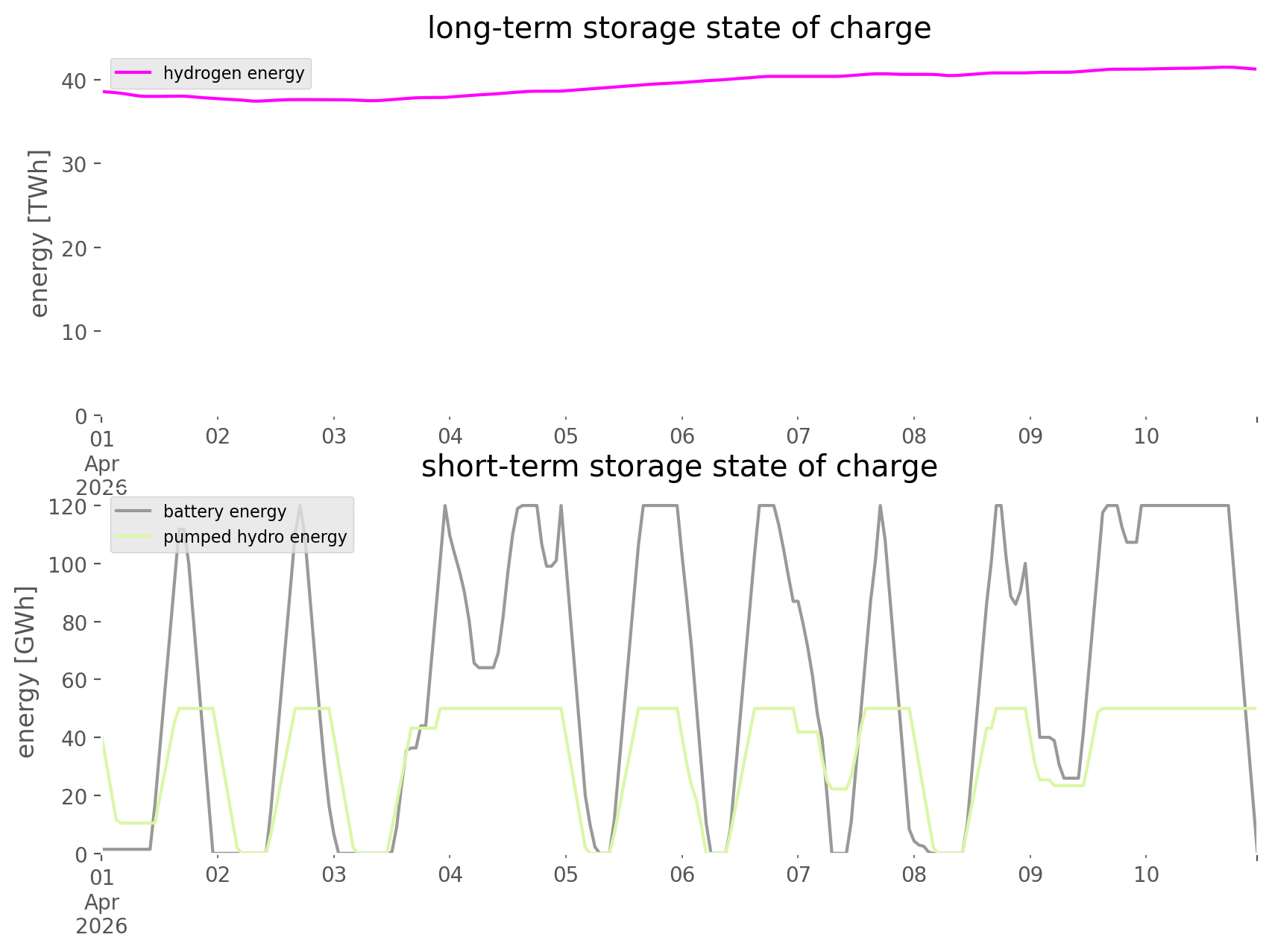The image size is (1272, 952).
Task: Click the Apr 2026 label under the top chart
Action: [101, 475]
